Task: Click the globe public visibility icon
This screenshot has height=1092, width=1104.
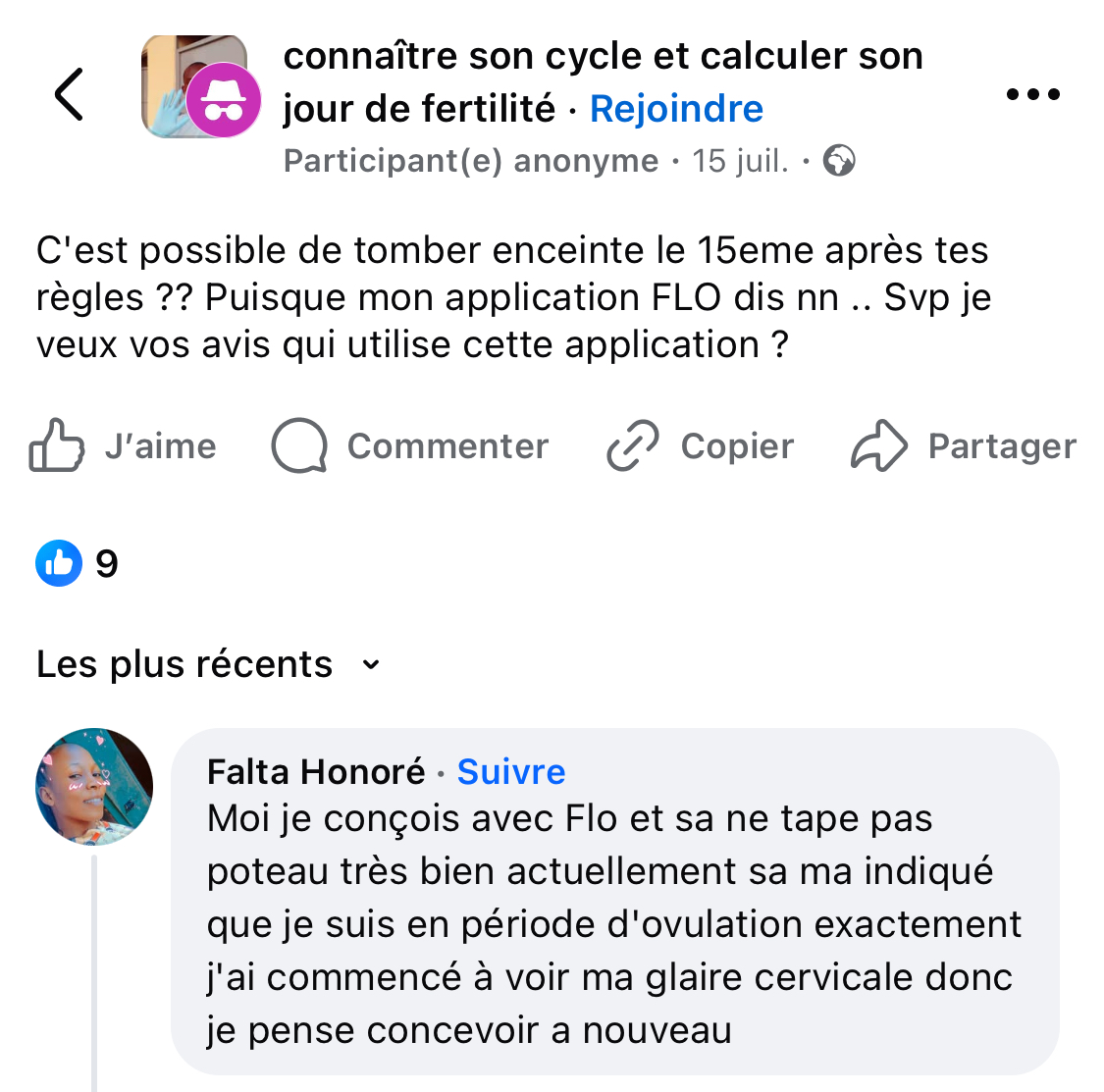Action: click(839, 160)
